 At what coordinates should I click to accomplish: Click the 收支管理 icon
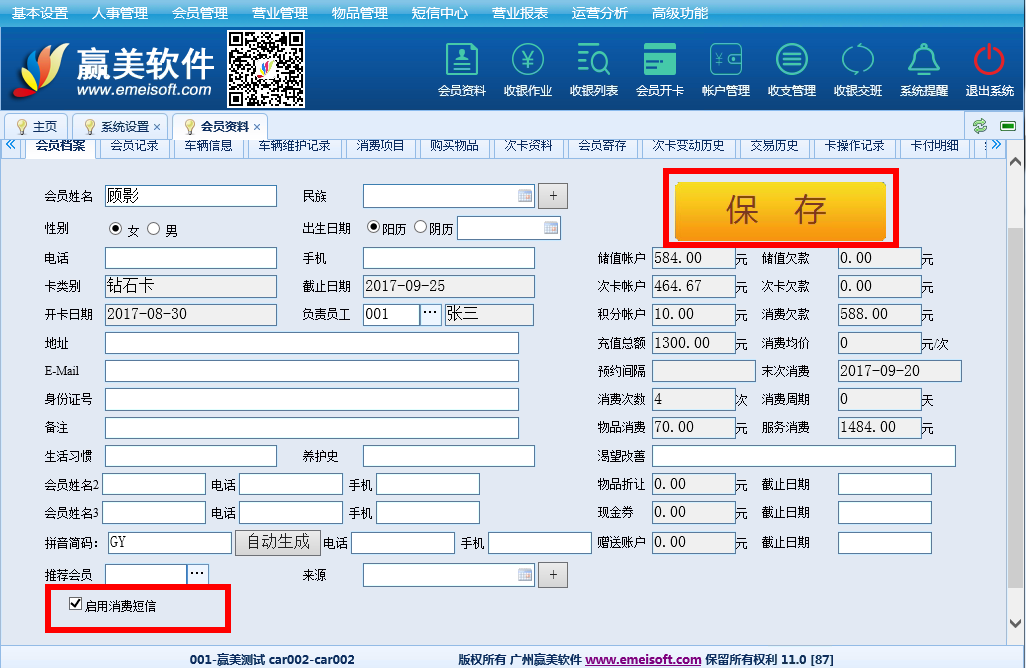coord(791,68)
